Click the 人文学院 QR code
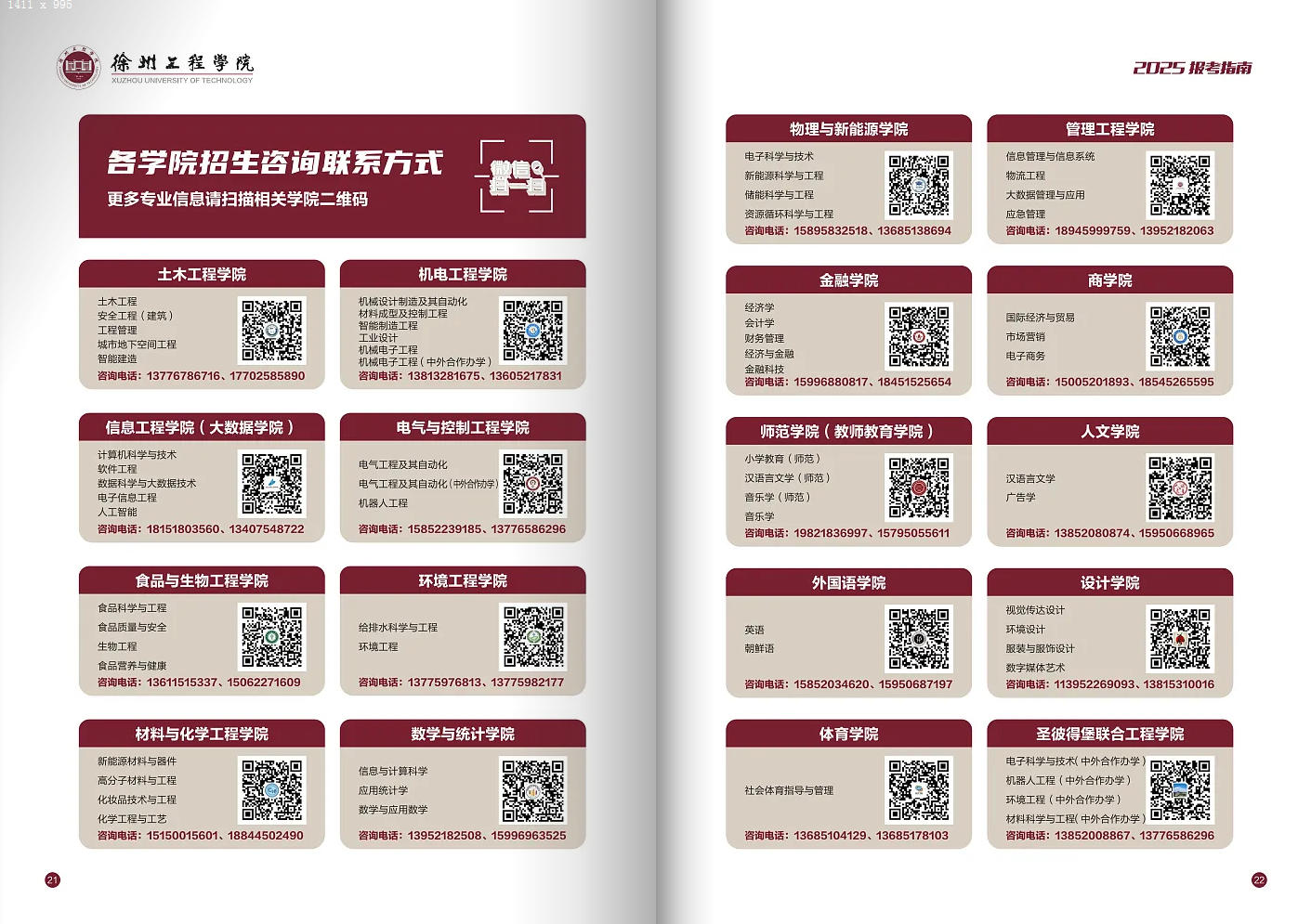The image size is (1311, 924). coord(1180,488)
